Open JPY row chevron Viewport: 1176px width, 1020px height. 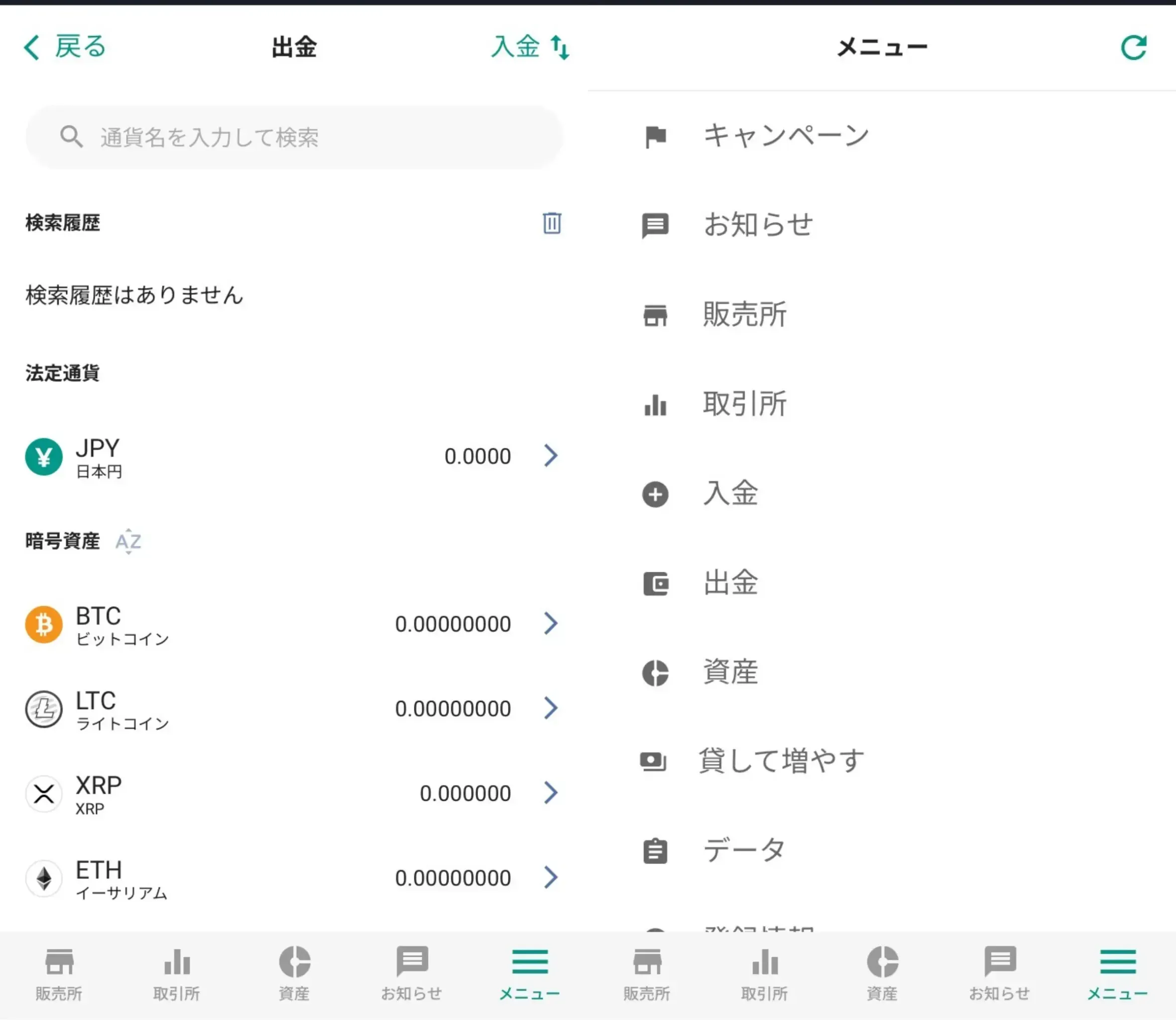tap(550, 456)
